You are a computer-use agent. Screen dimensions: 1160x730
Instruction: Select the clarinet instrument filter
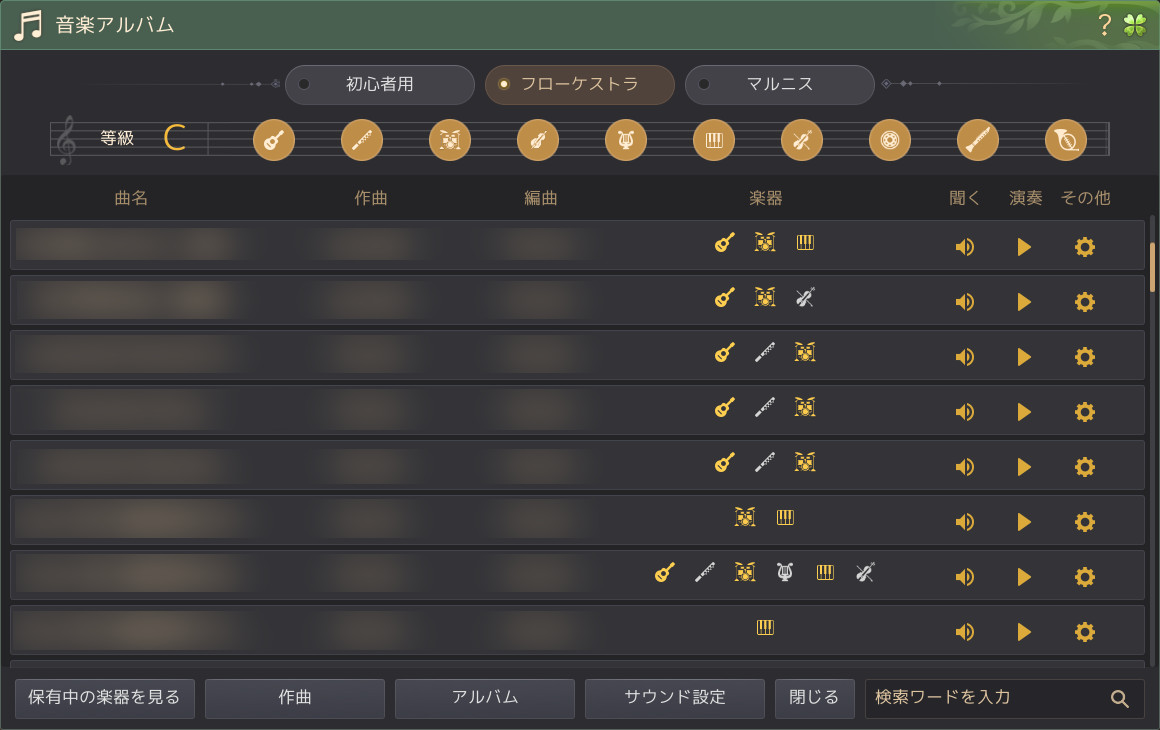tap(978, 140)
